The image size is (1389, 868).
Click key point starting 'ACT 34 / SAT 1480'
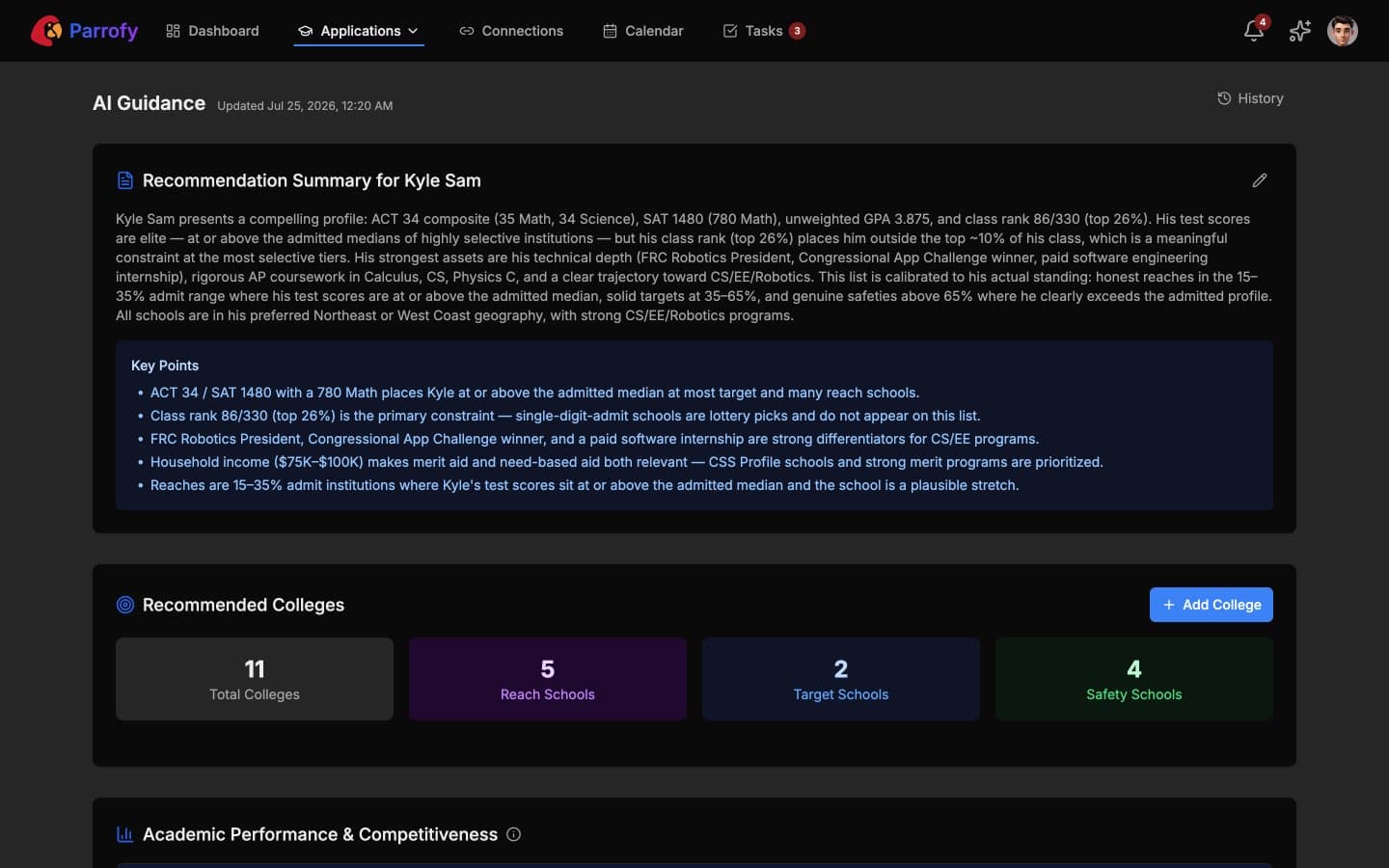pyautogui.click(x=535, y=393)
